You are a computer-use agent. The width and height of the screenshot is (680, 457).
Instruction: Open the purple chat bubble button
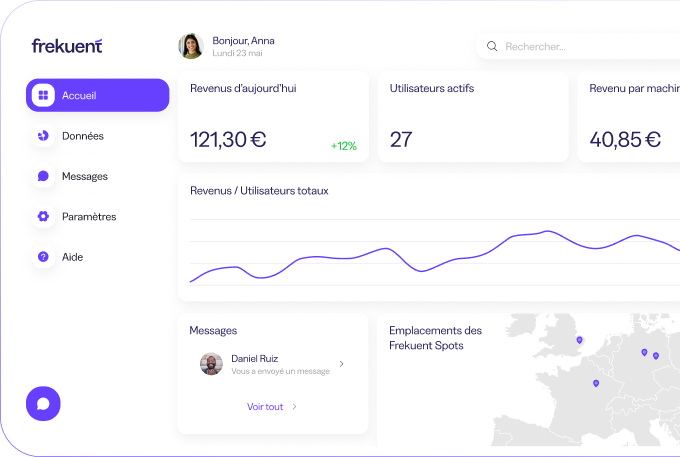[x=43, y=403]
